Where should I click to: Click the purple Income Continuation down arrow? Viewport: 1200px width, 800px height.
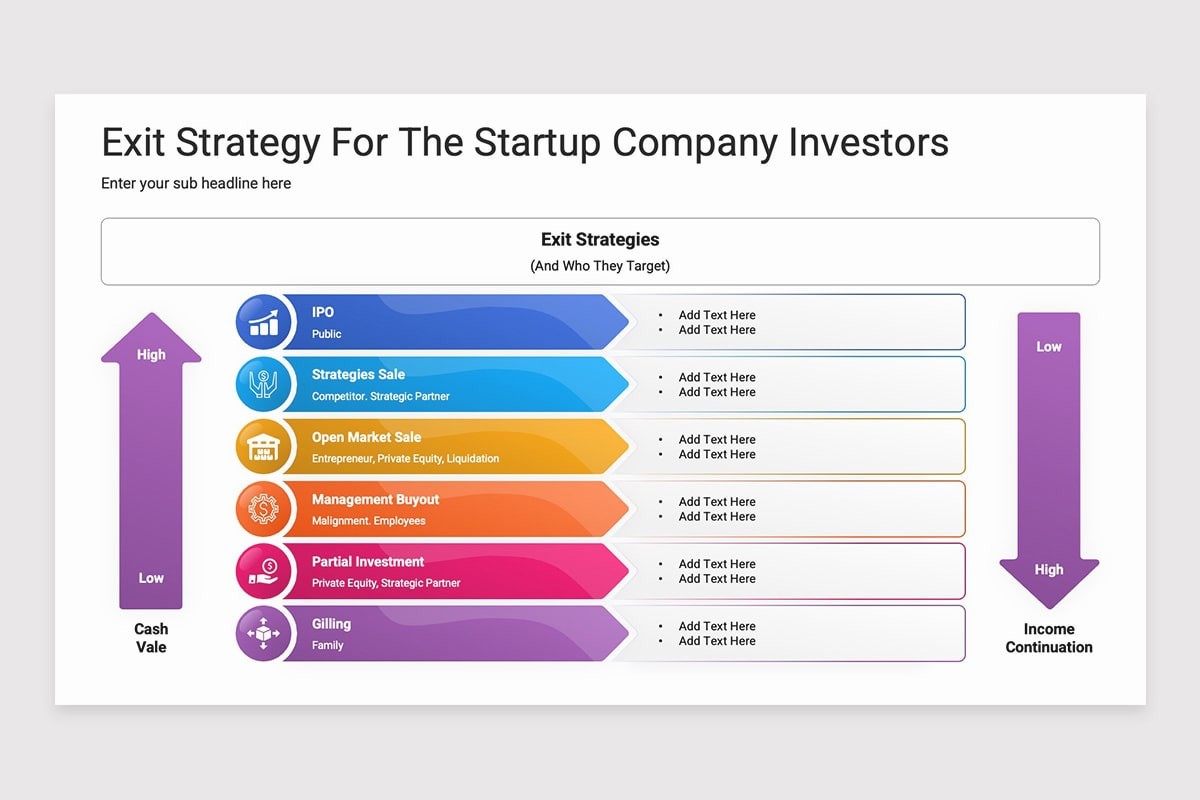click(1049, 461)
